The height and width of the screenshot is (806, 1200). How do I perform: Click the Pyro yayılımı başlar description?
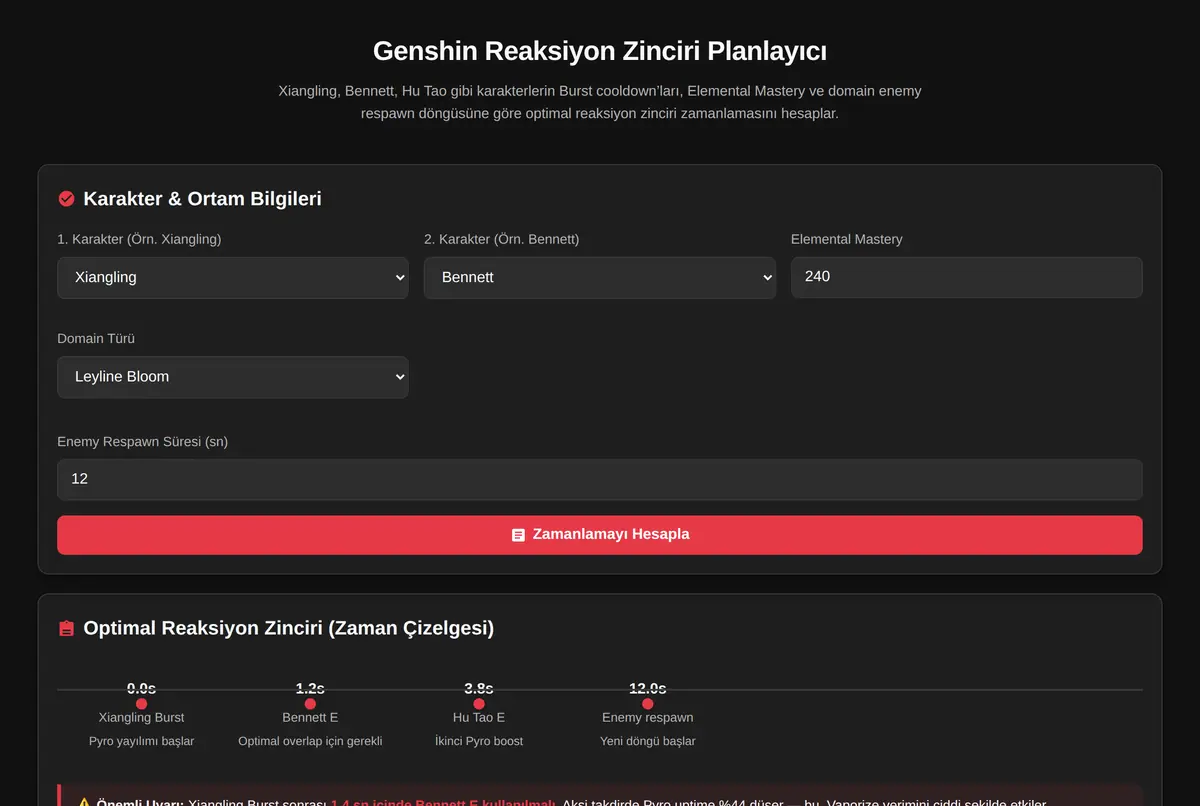[141, 741]
